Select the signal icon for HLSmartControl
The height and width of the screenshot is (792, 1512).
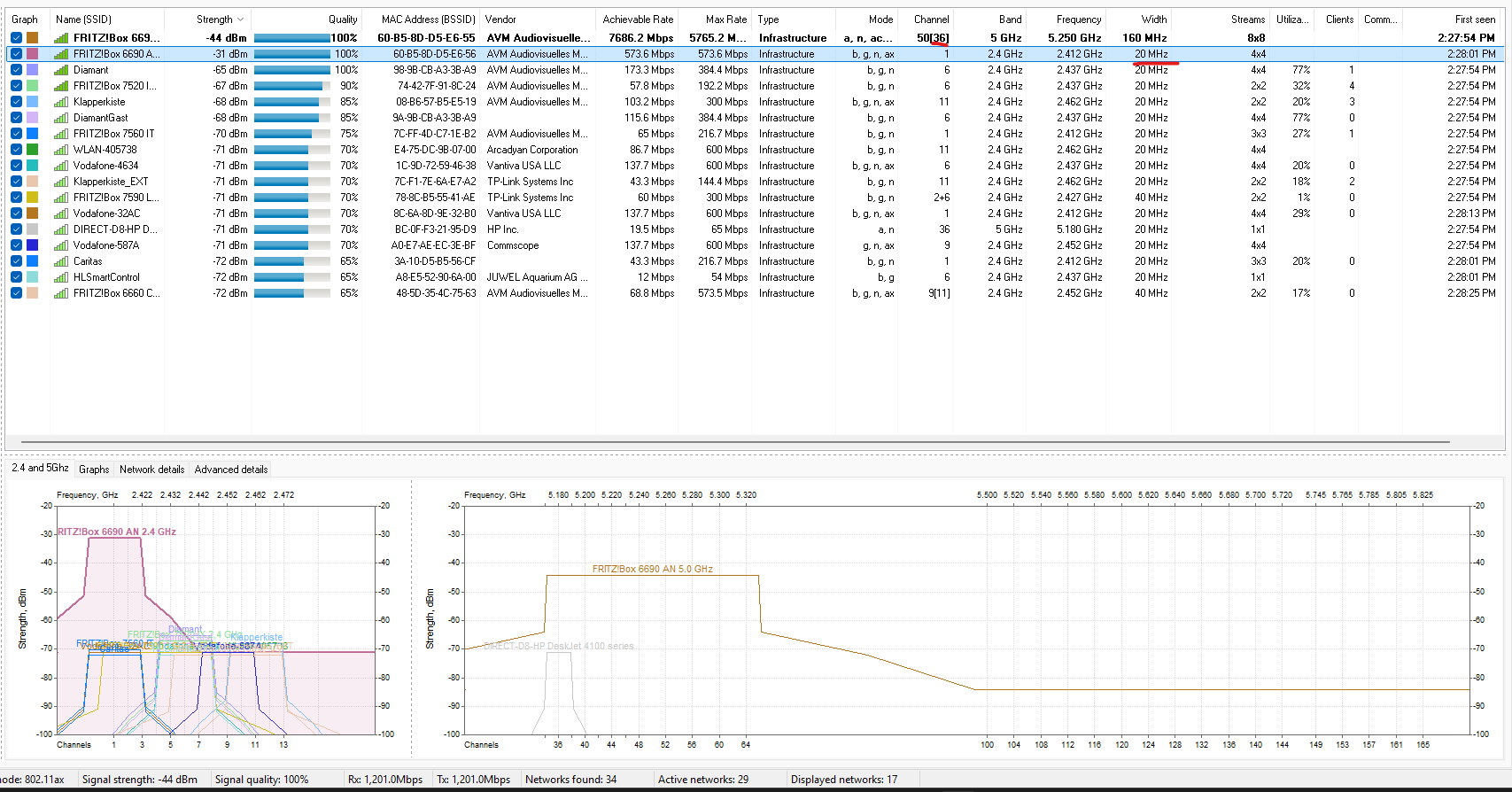(x=61, y=277)
